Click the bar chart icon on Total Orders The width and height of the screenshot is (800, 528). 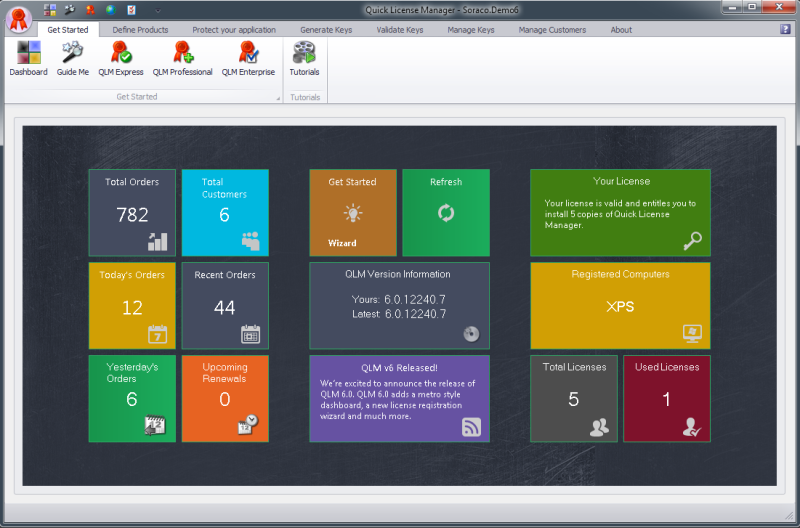pos(158,241)
